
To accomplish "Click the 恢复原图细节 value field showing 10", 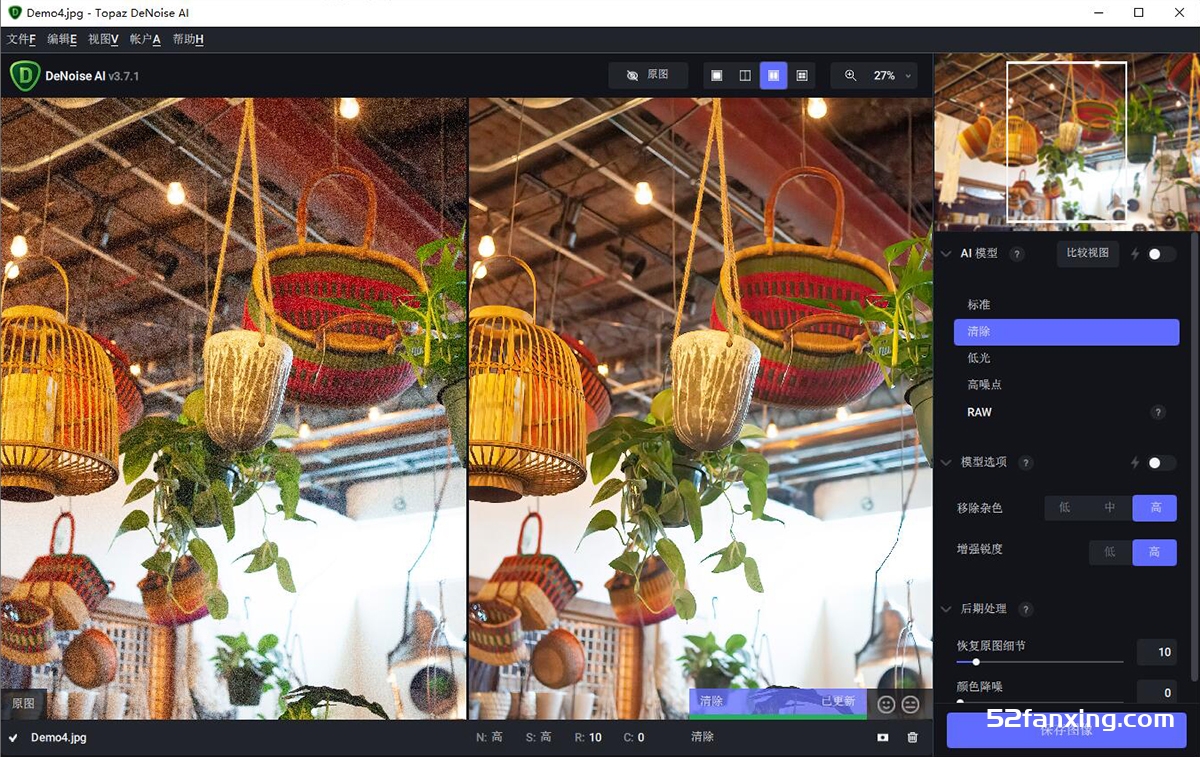I will [x=1157, y=652].
